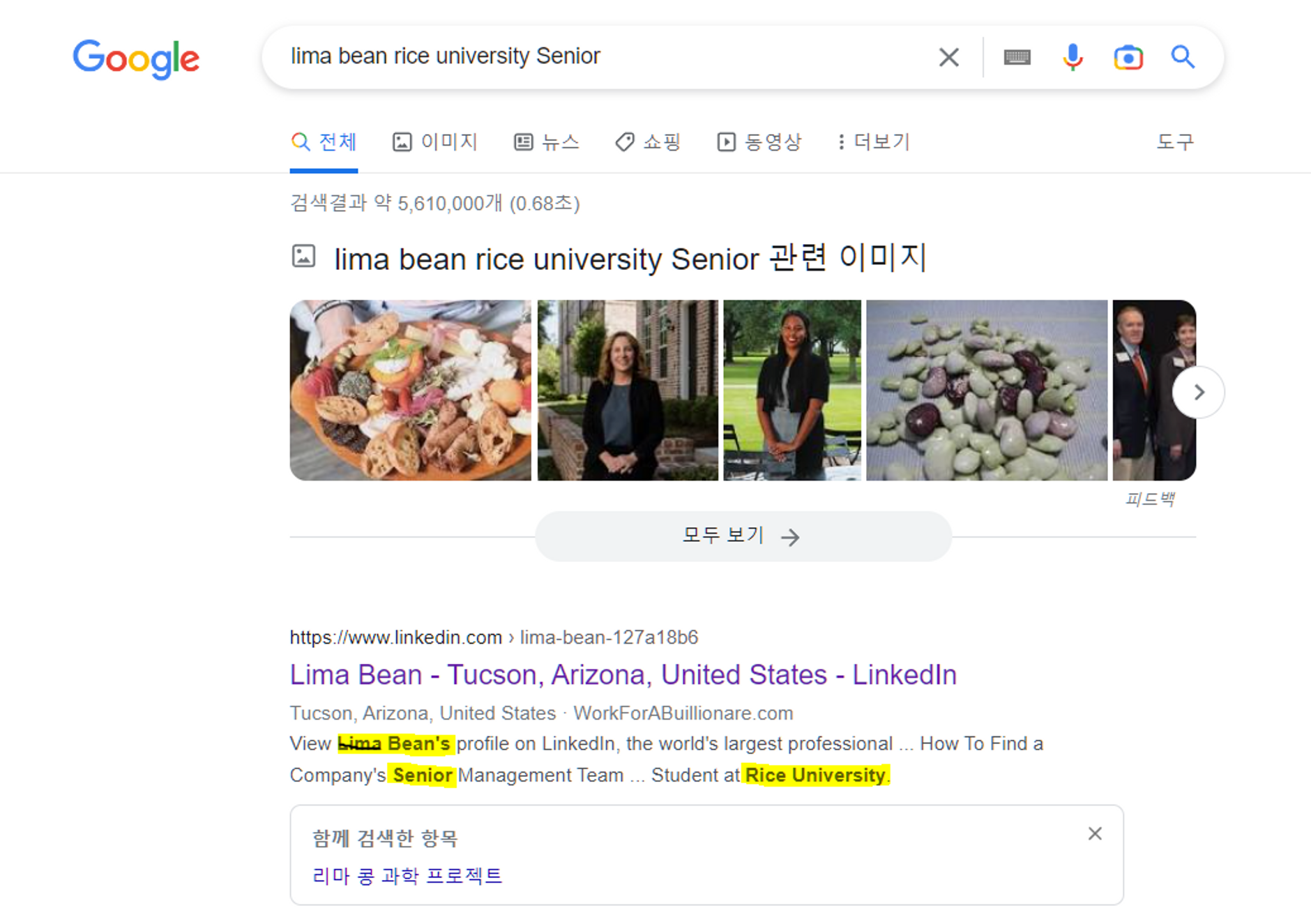Click the image icon beside 관련 이미지 heading
This screenshot has height=924, width=1311.
pyautogui.click(x=303, y=257)
